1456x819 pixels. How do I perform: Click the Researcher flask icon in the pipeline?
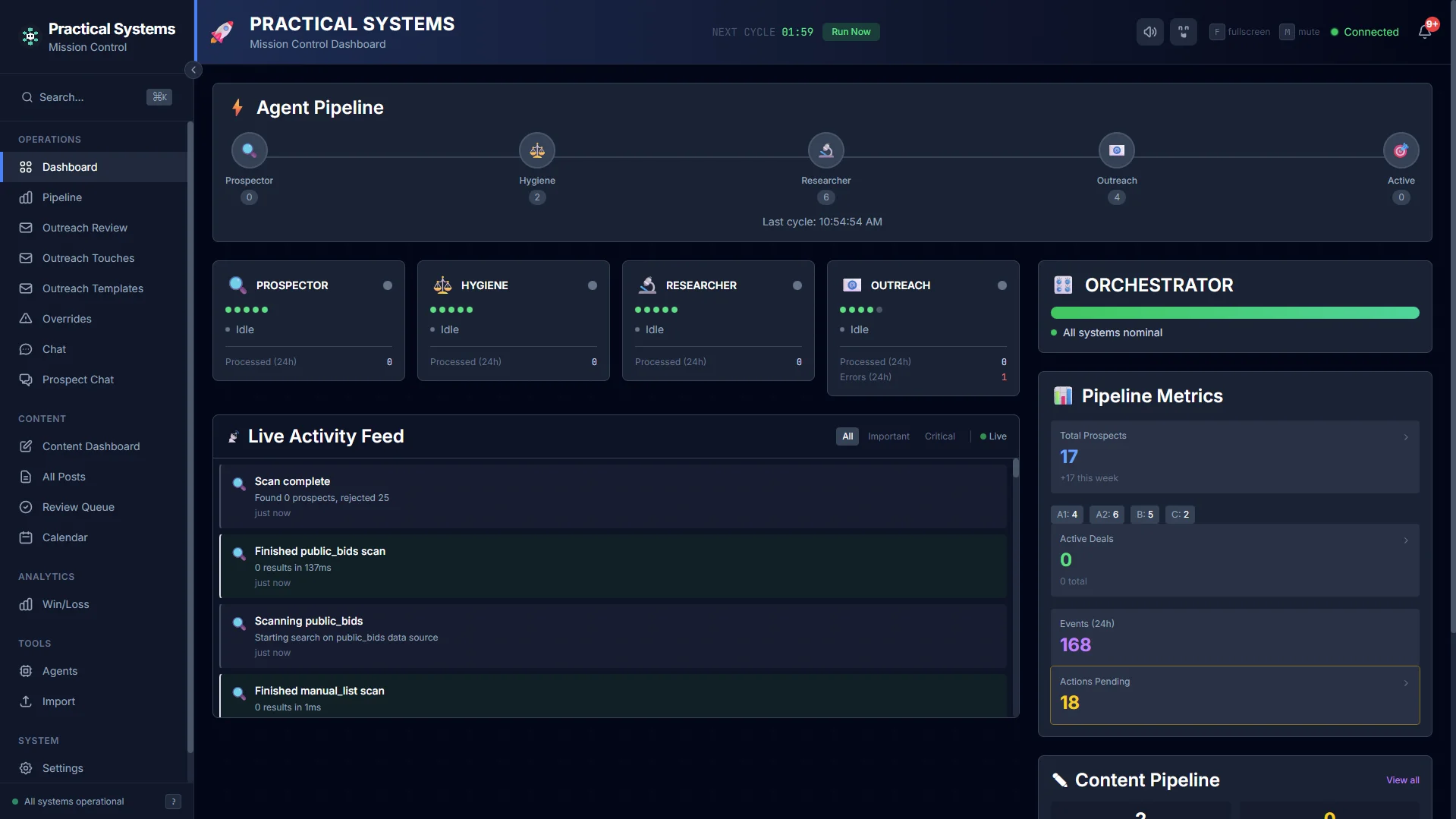[825, 150]
